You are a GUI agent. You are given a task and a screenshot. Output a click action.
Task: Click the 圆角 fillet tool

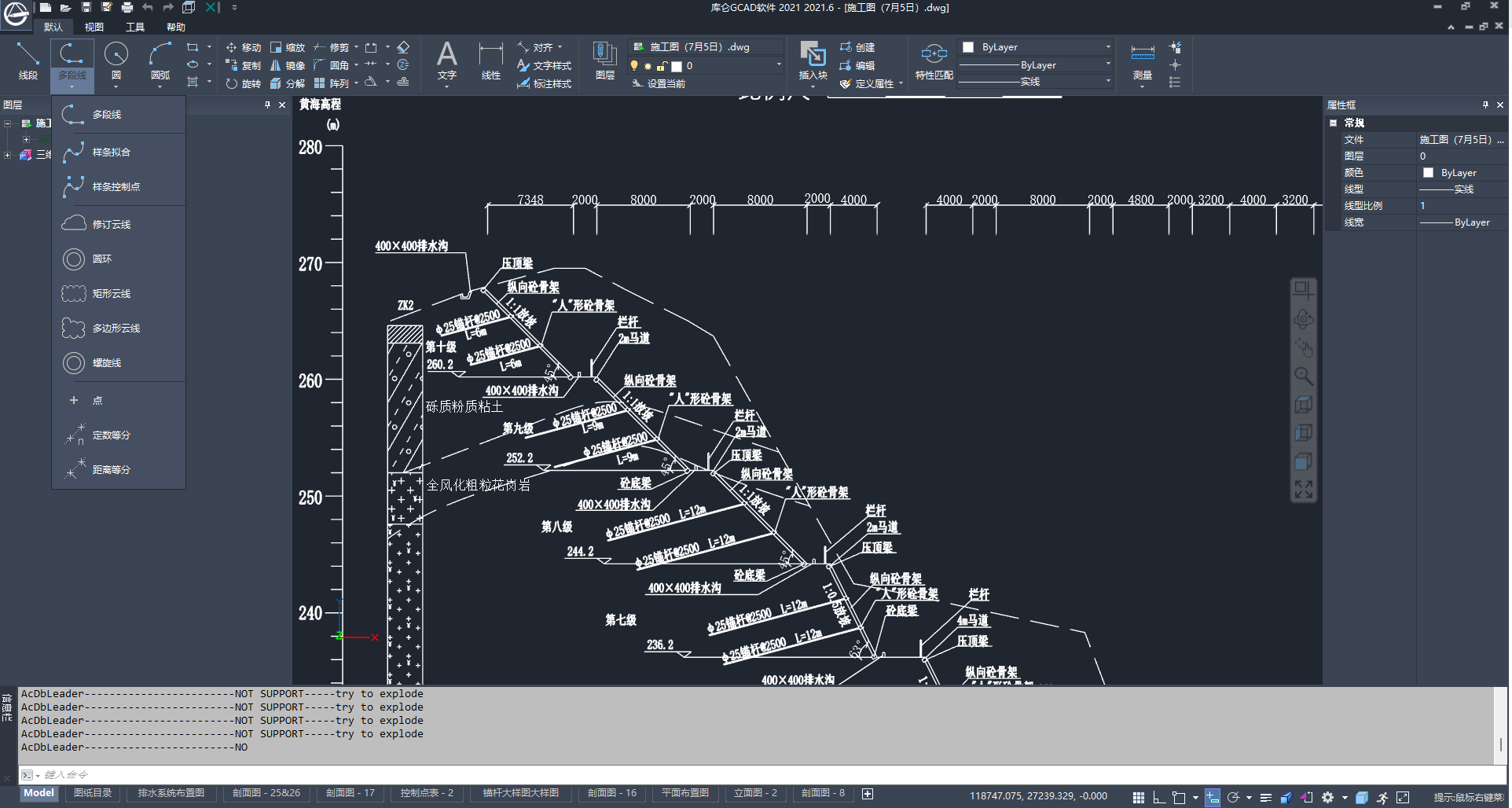tap(332, 65)
